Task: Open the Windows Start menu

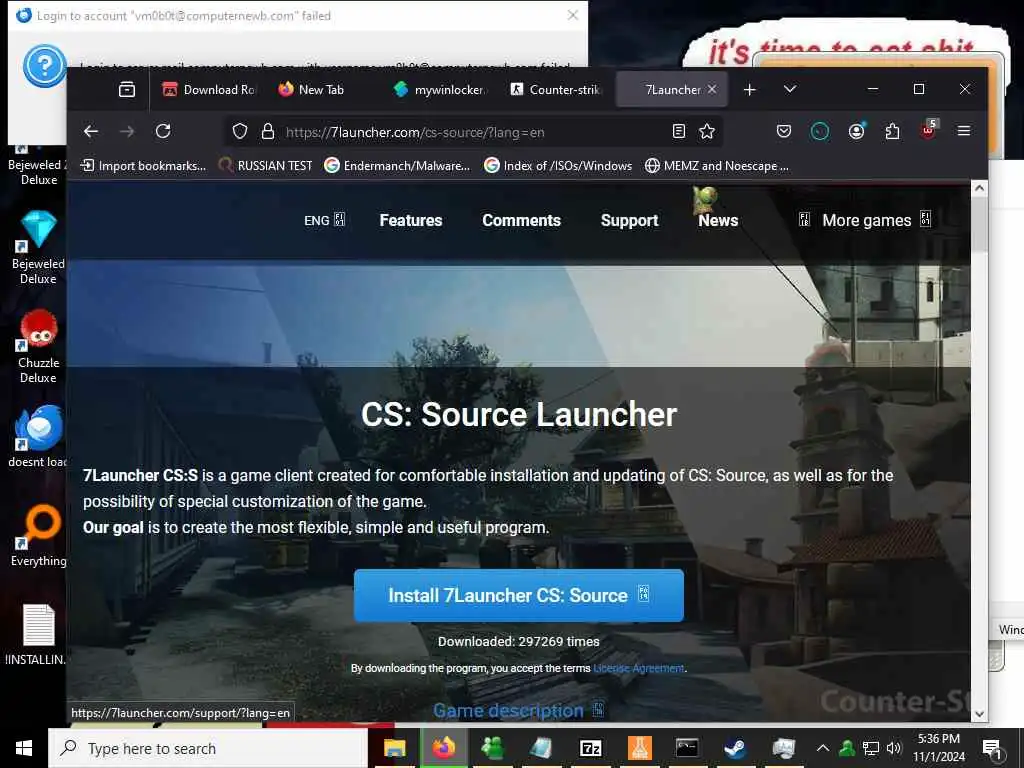Action: click(x=24, y=748)
